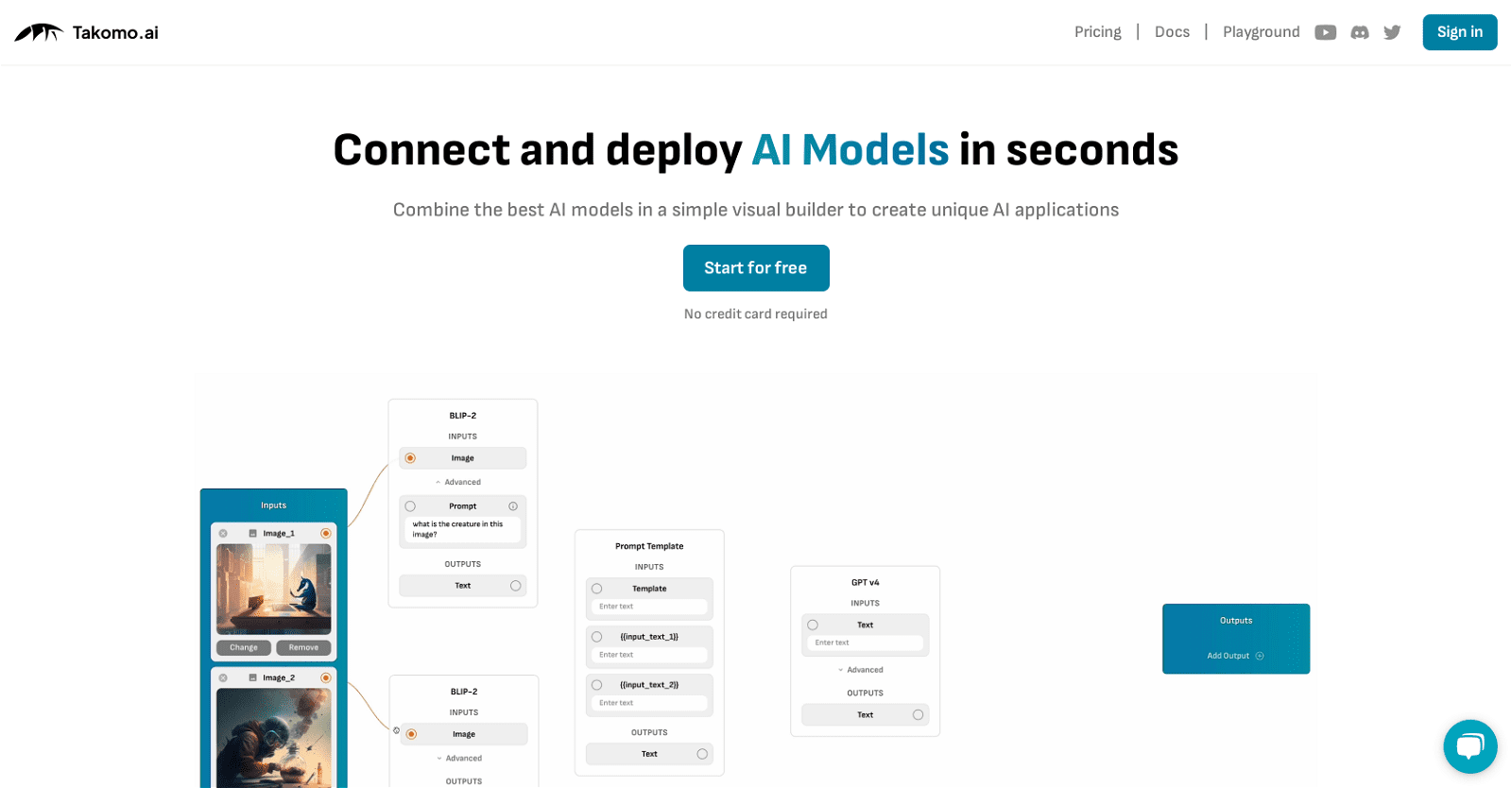Toggle the GPT v4 Text input connector
Image resolution: width=1512 pixels, height=788 pixels.
(813, 625)
